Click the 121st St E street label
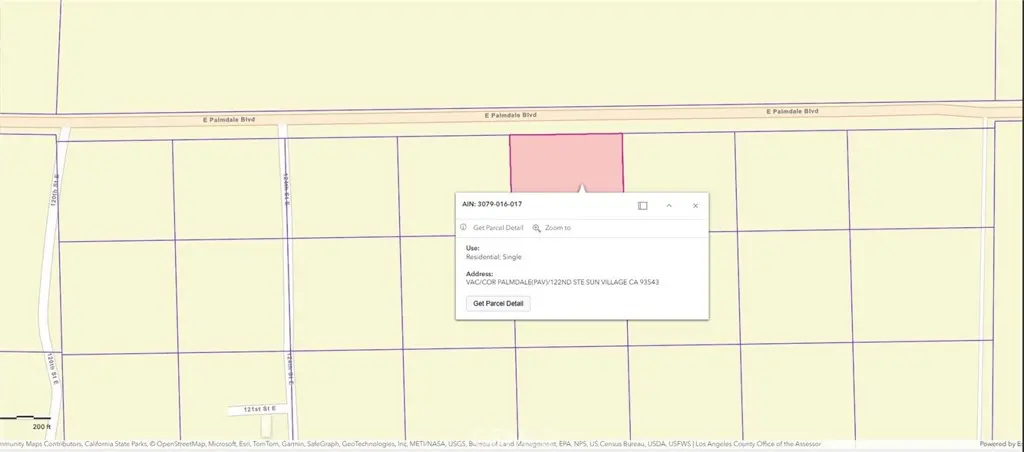The width and height of the screenshot is (1024, 452). pos(260,409)
